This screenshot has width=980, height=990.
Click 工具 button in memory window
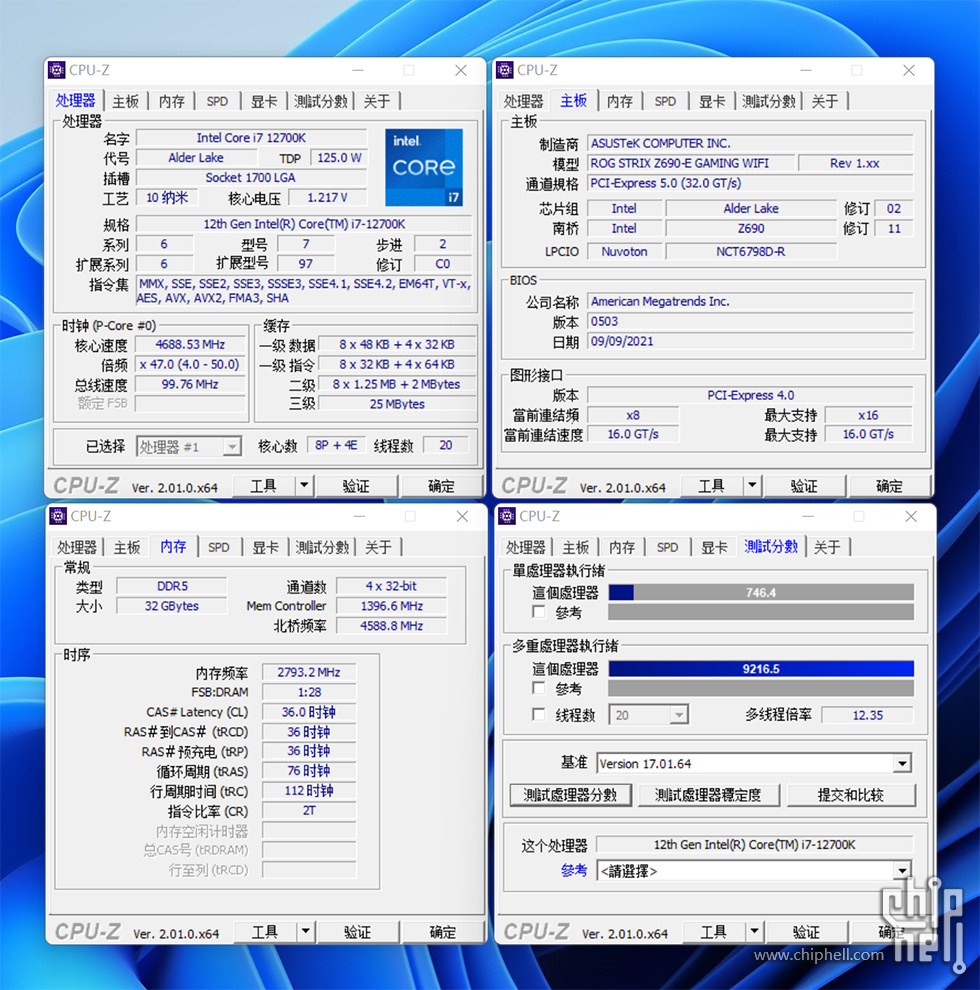[x=265, y=932]
